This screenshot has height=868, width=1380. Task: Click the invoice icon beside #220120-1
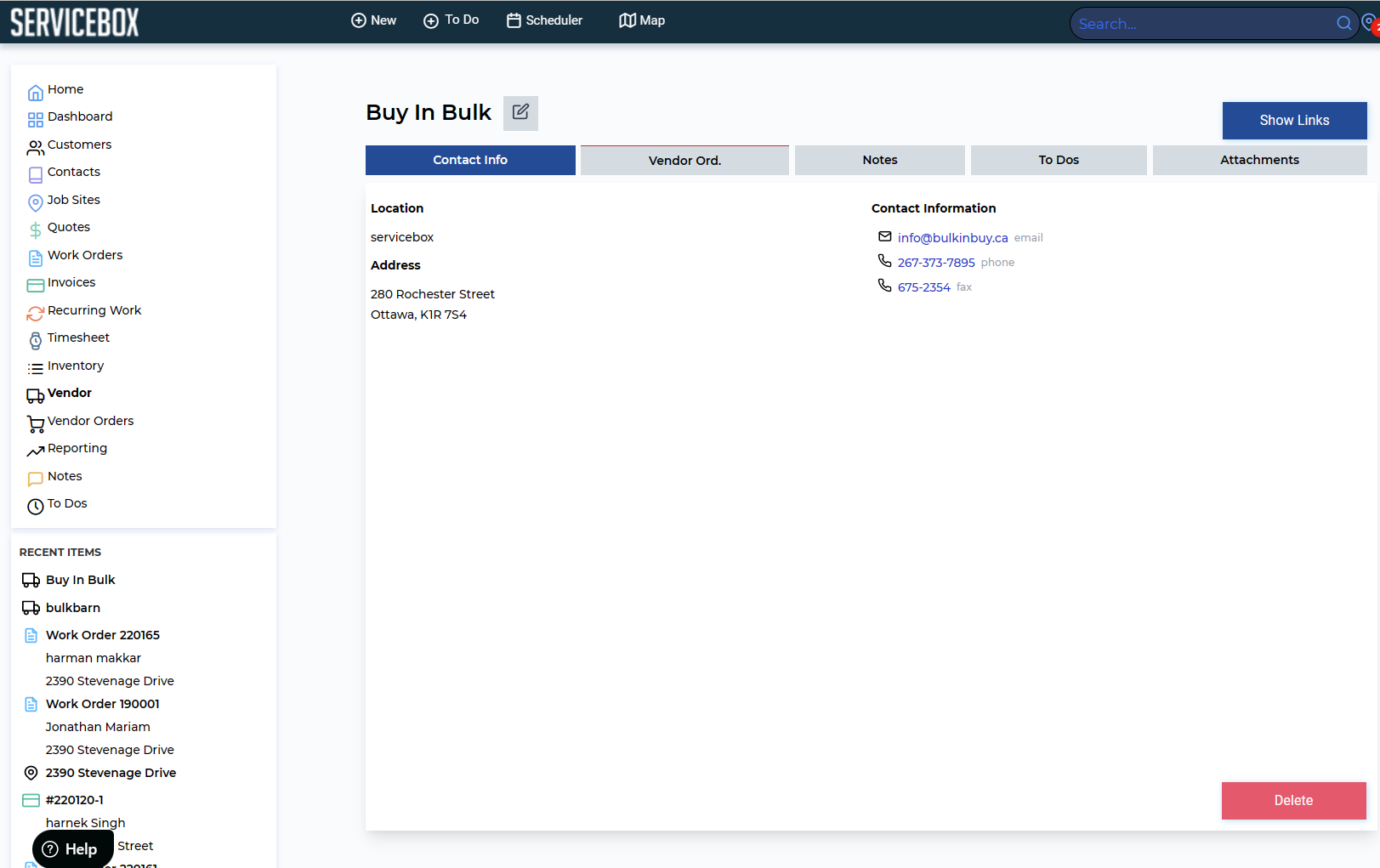(31, 800)
